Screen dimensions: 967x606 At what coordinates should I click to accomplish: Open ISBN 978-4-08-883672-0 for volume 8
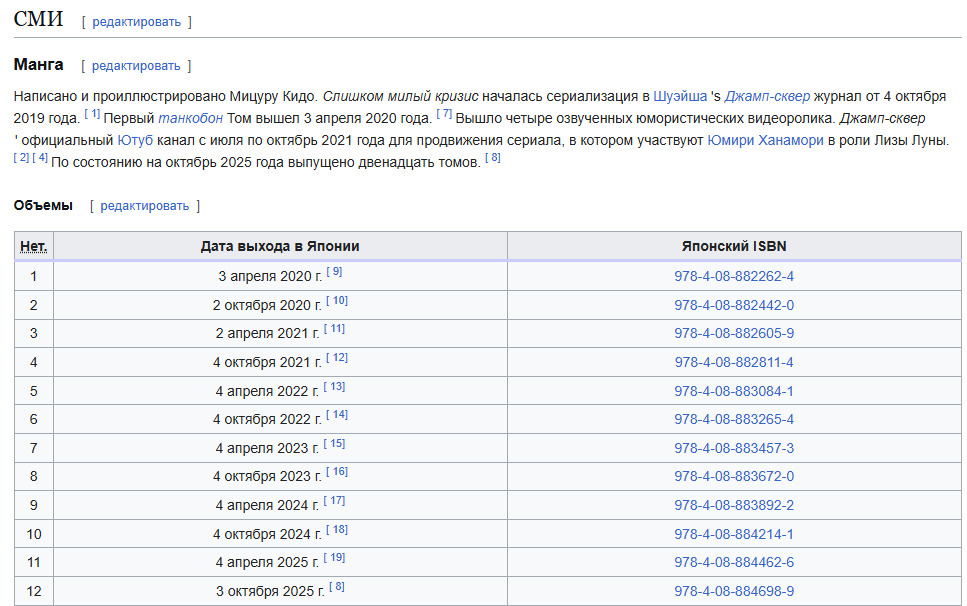[x=734, y=477]
